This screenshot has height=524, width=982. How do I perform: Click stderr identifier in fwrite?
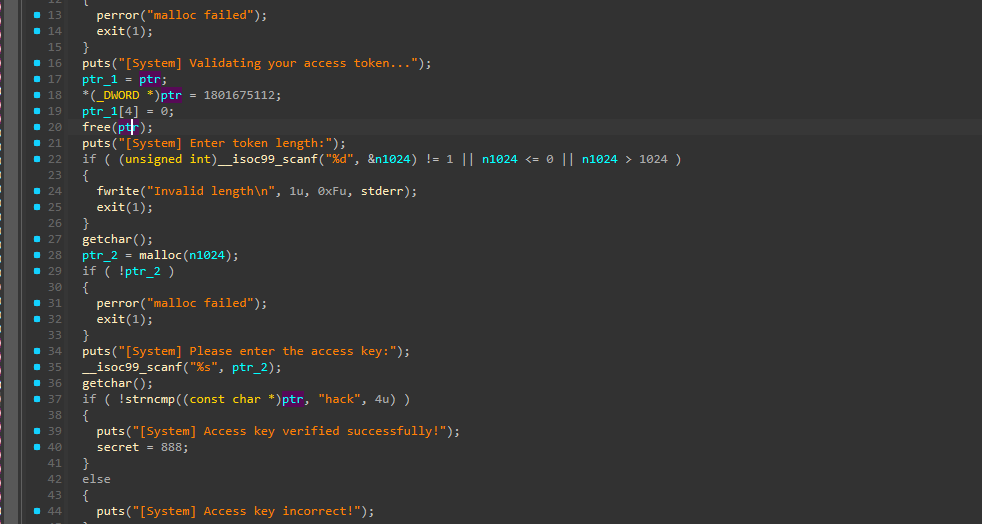(x=383, y=191)
